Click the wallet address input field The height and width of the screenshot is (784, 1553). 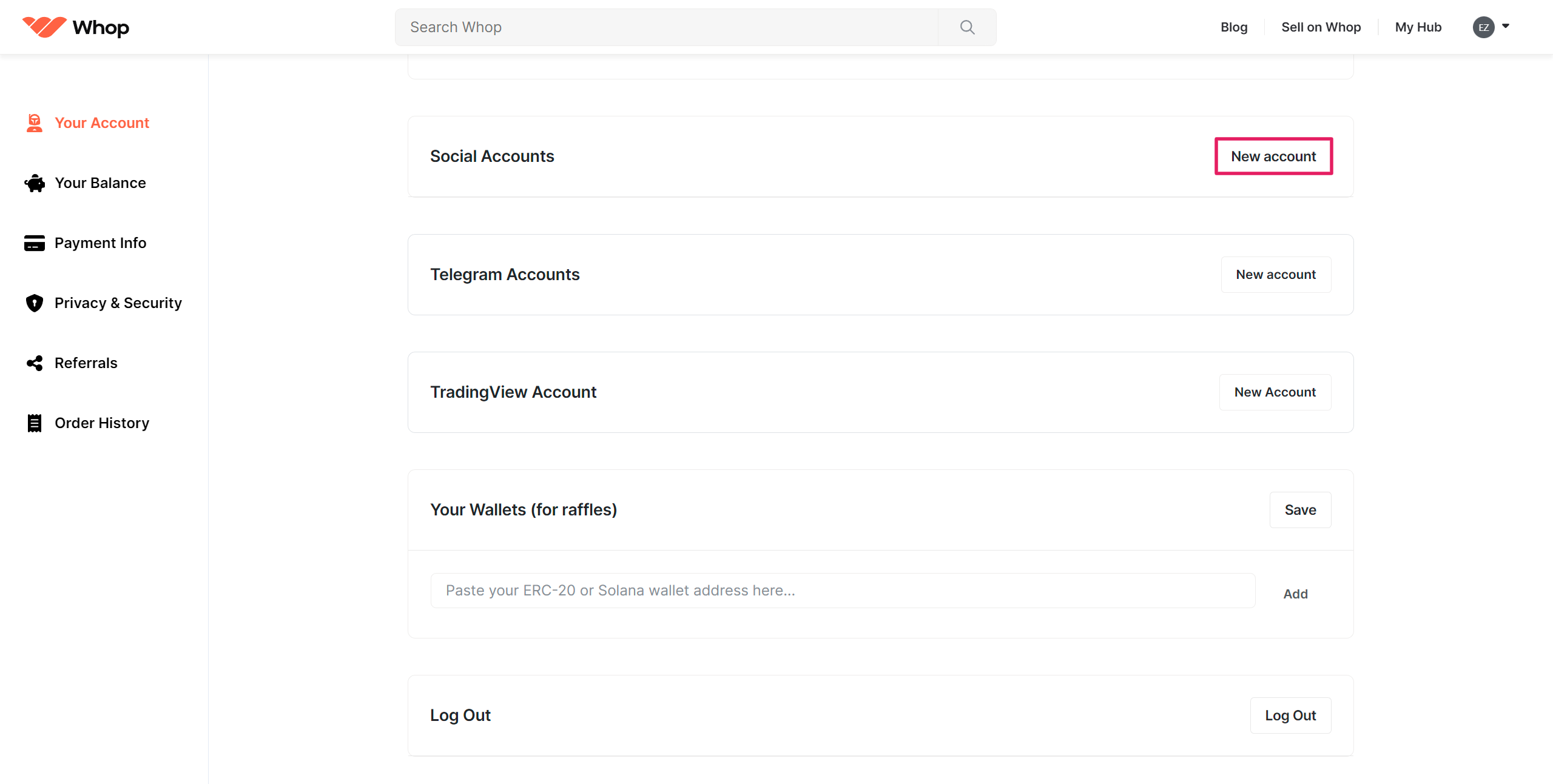point(843,591)
